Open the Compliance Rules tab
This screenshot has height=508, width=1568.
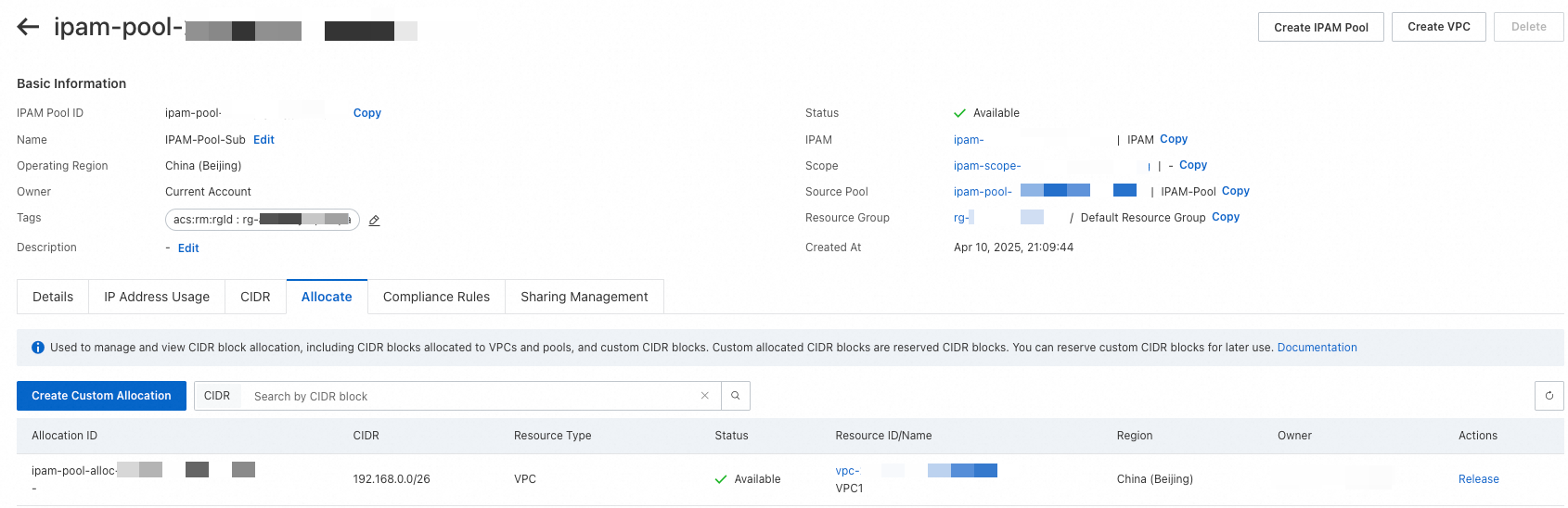tap(436, 297)
